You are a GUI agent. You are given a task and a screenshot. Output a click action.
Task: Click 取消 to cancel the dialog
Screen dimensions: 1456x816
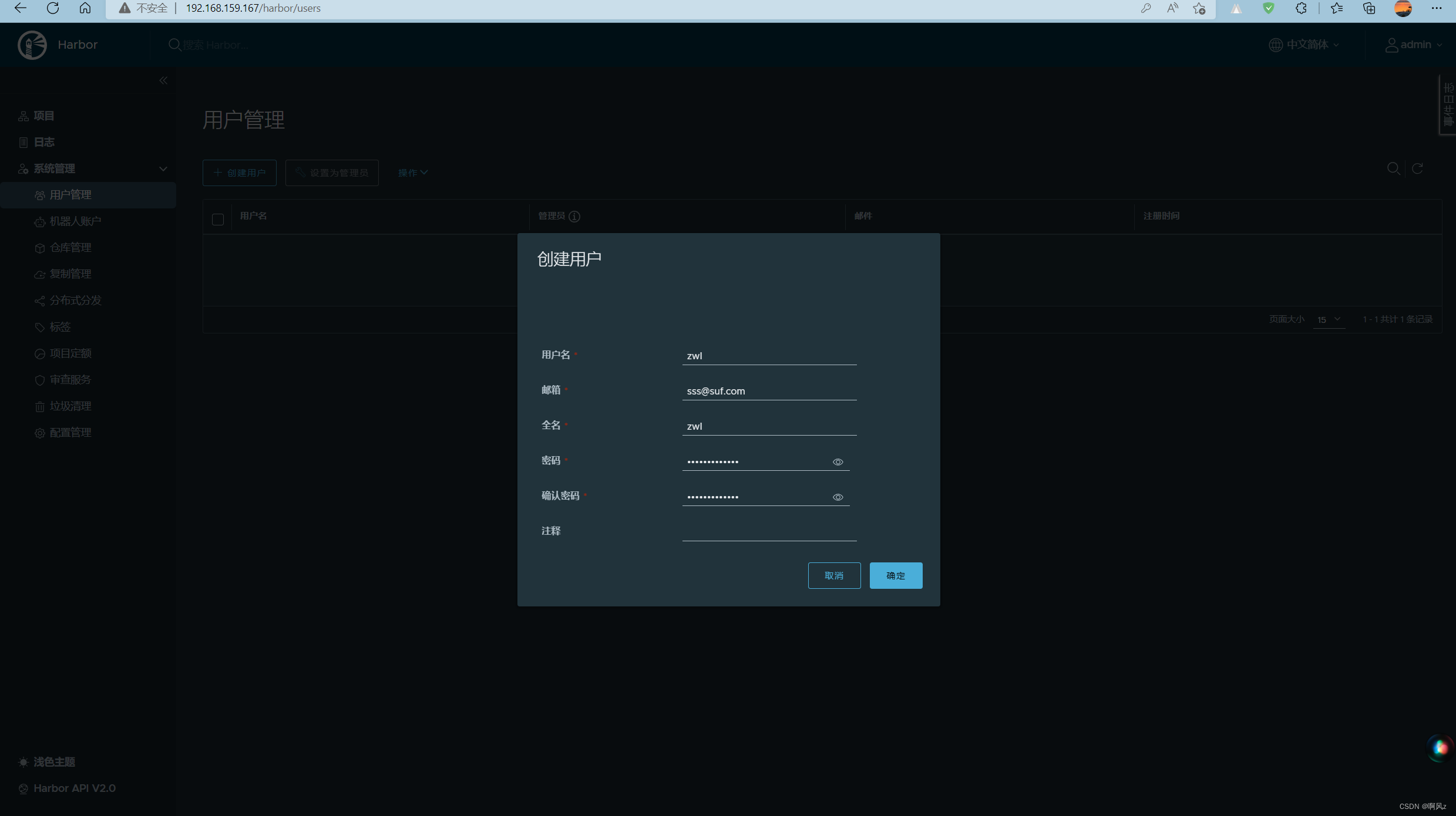(834, 575)
